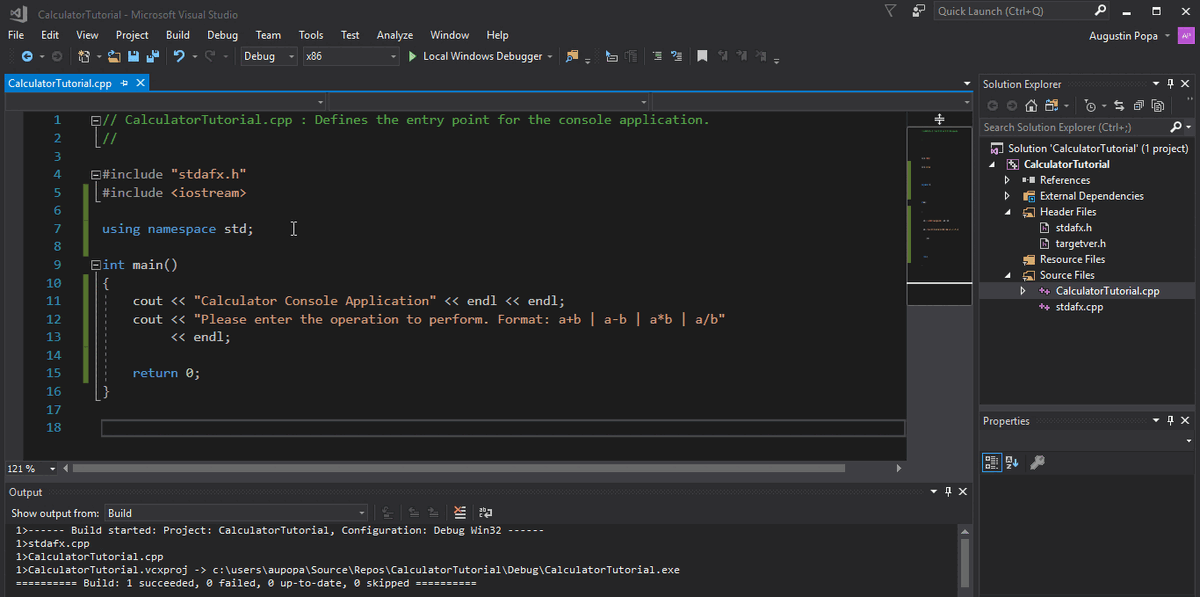Select the CalculatorTutorial.cpp editor tab
Screen dimensions: 1200x597
(60, 83)
